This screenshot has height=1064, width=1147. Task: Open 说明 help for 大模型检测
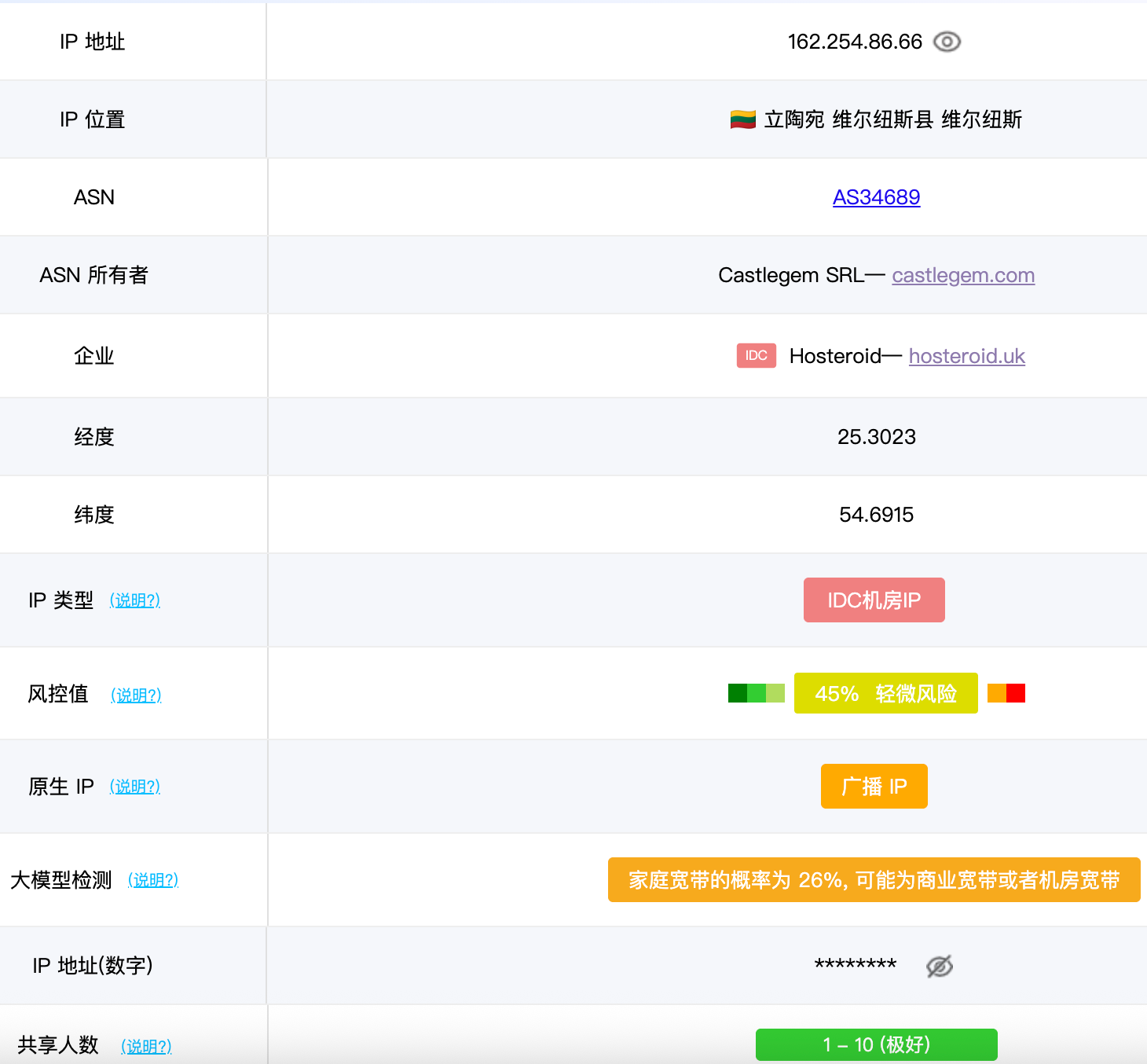(x=153, y=880)
